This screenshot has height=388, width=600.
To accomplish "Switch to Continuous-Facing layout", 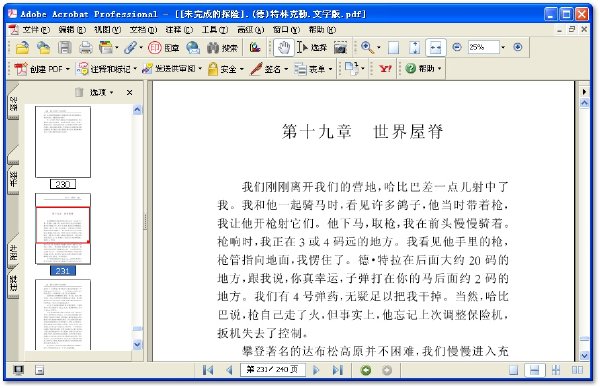I will [556, 370].
